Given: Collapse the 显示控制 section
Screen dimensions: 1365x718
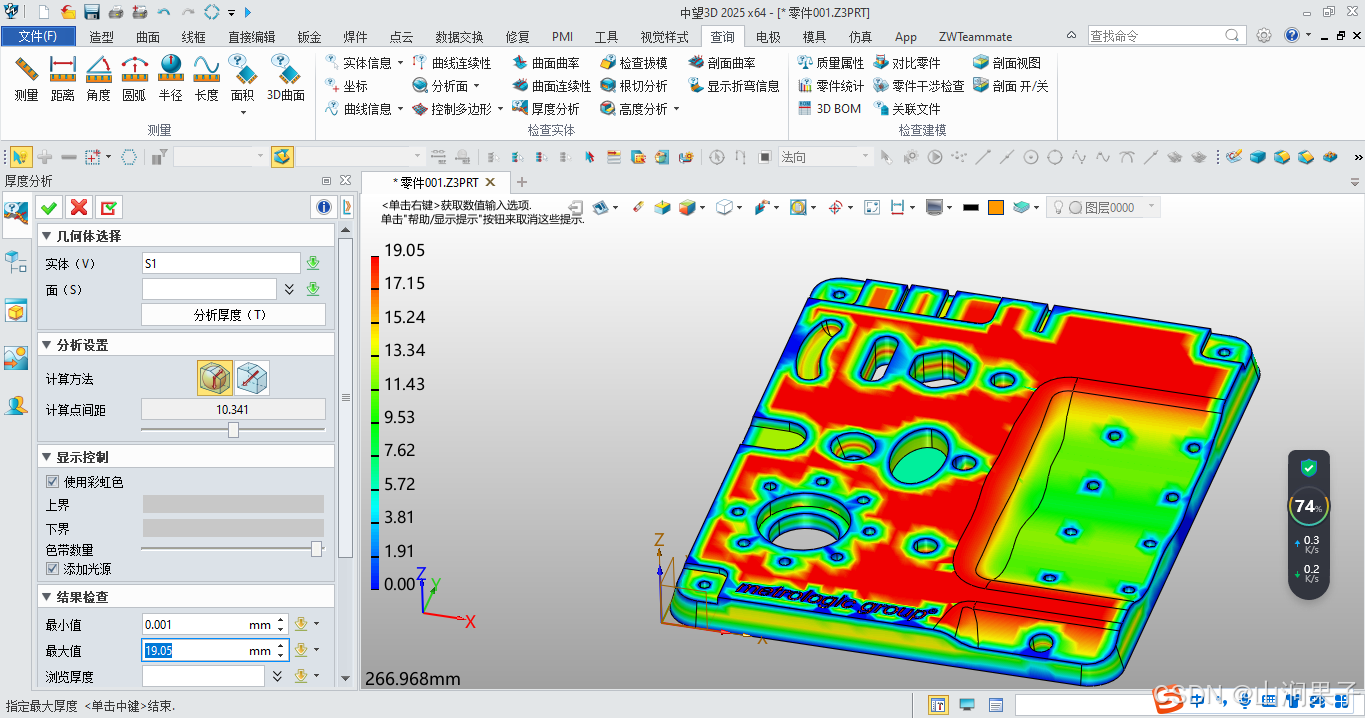Looking at the screenshot, I should coord(48,457).
